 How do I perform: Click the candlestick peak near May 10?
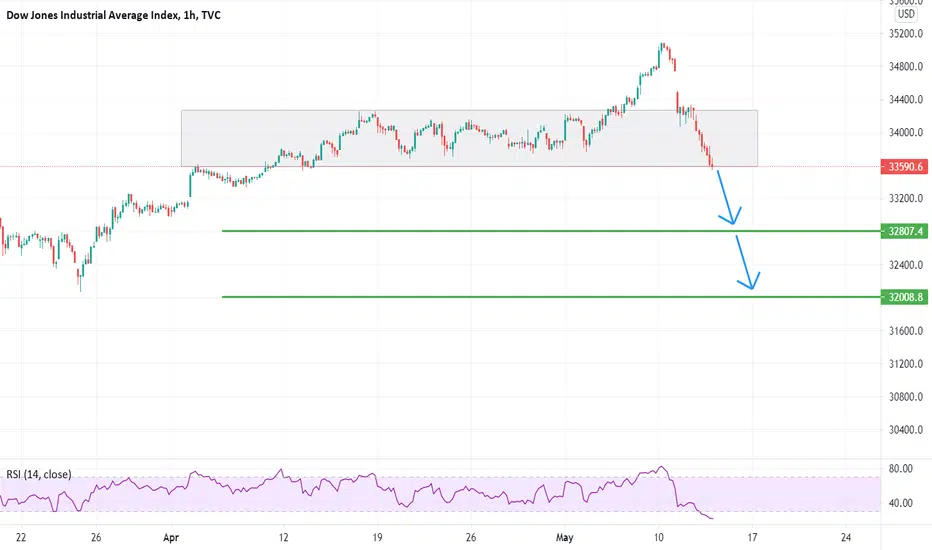(662, 46)
